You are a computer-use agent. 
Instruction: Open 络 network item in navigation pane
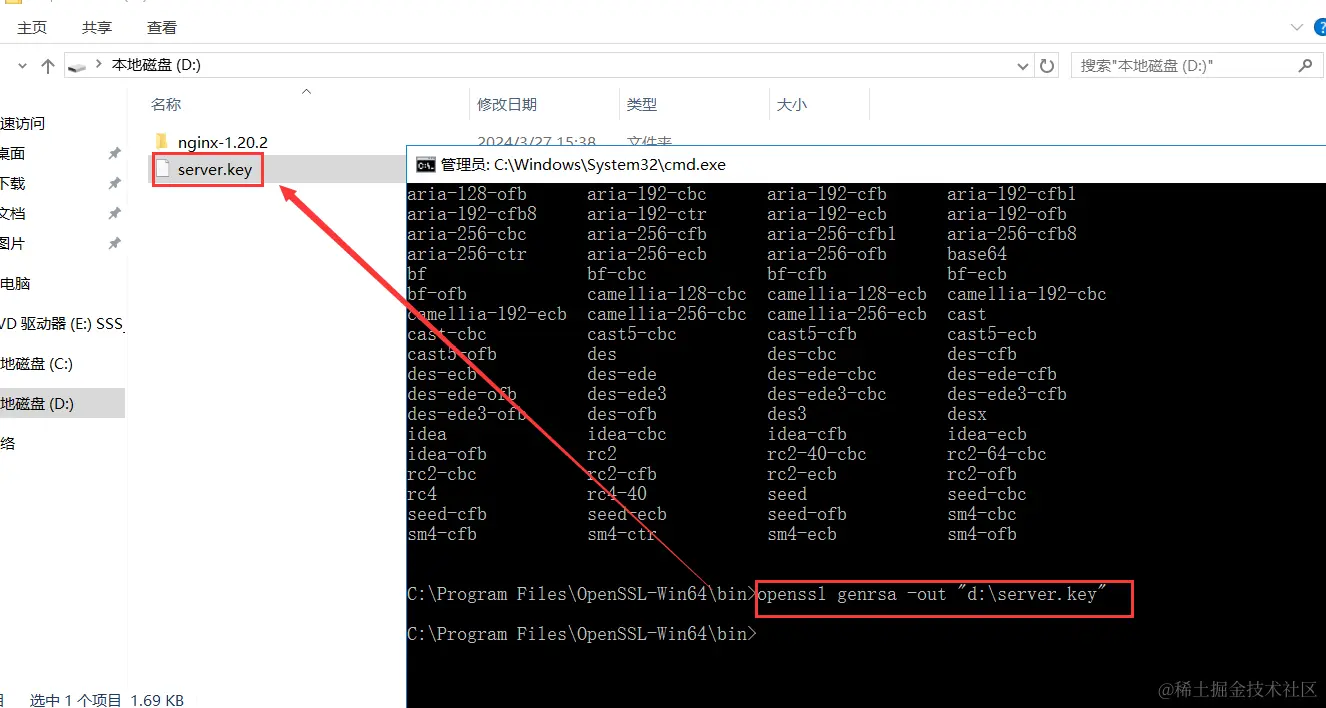coord(8,443)
